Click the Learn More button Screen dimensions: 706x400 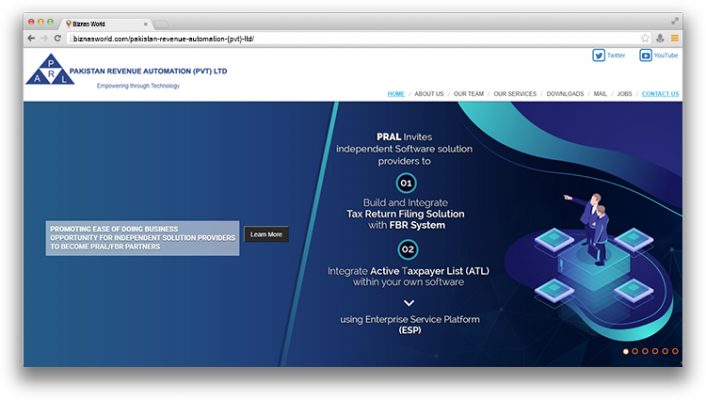pyautogui.click(x=266, y=234)
